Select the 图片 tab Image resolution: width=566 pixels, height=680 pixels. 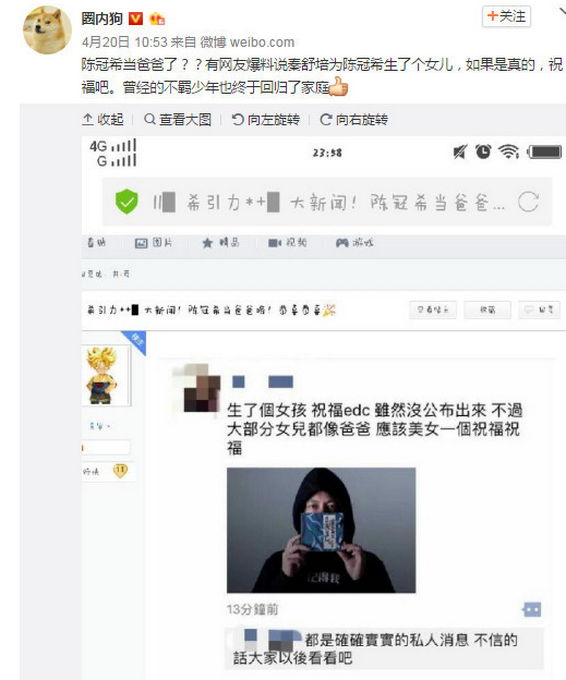click(x=154, y=242)
